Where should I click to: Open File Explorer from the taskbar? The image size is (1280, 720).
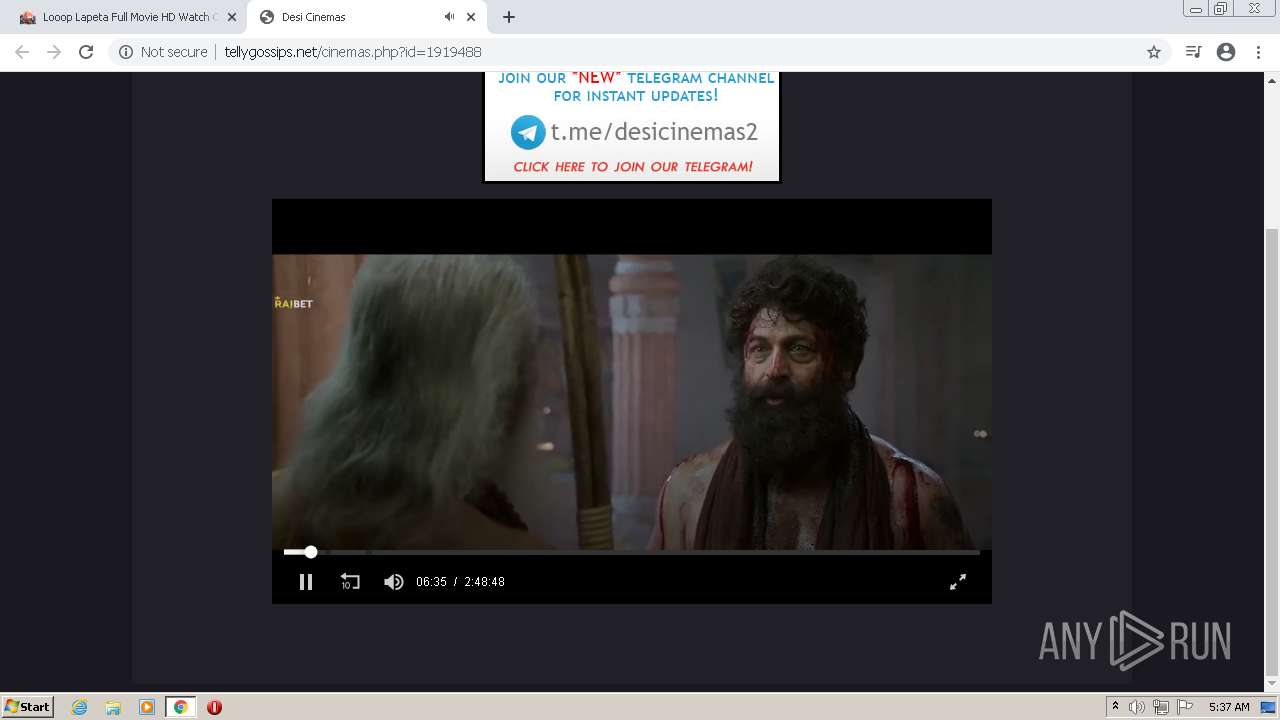[113, 707]
